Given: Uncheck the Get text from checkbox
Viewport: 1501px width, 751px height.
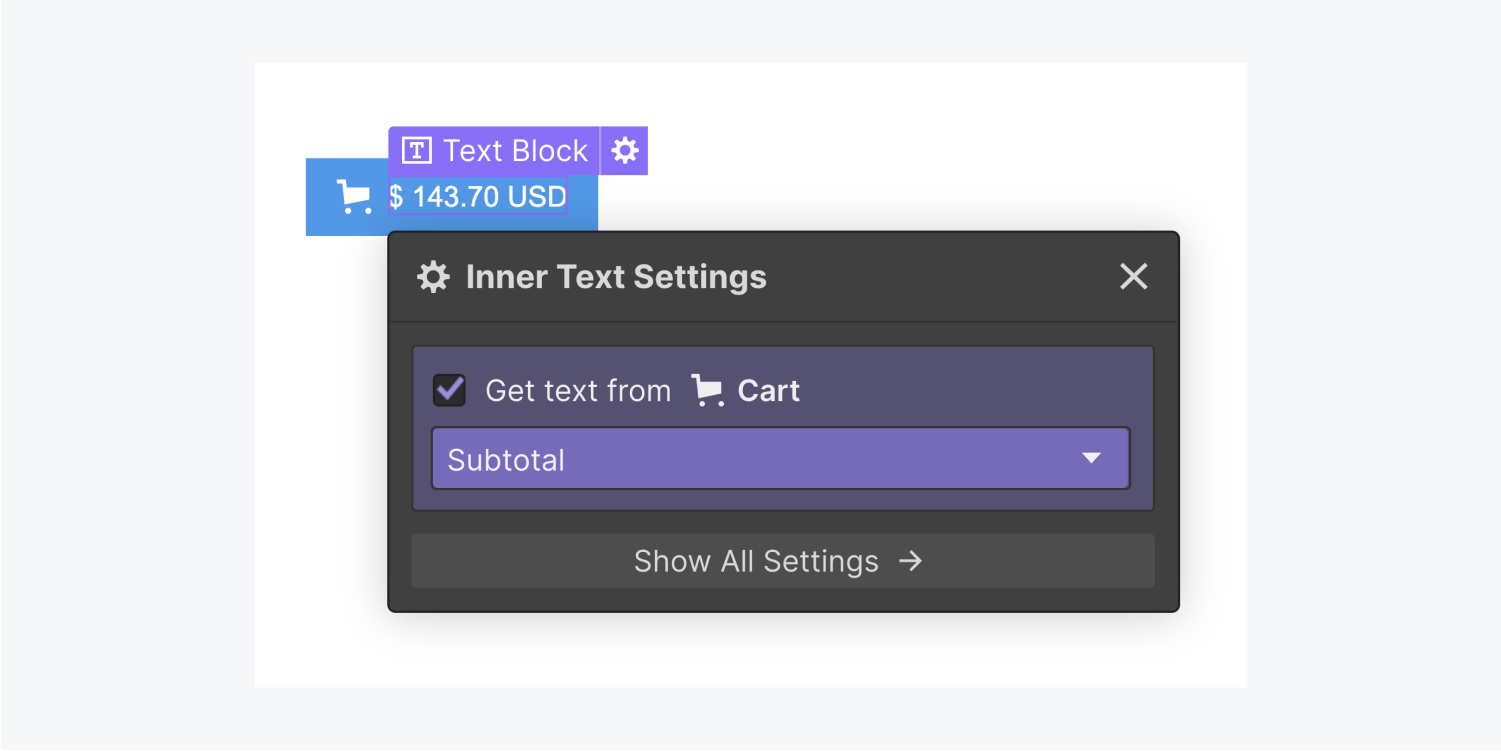Looking at the screenshot, I should tap(449, 390).
